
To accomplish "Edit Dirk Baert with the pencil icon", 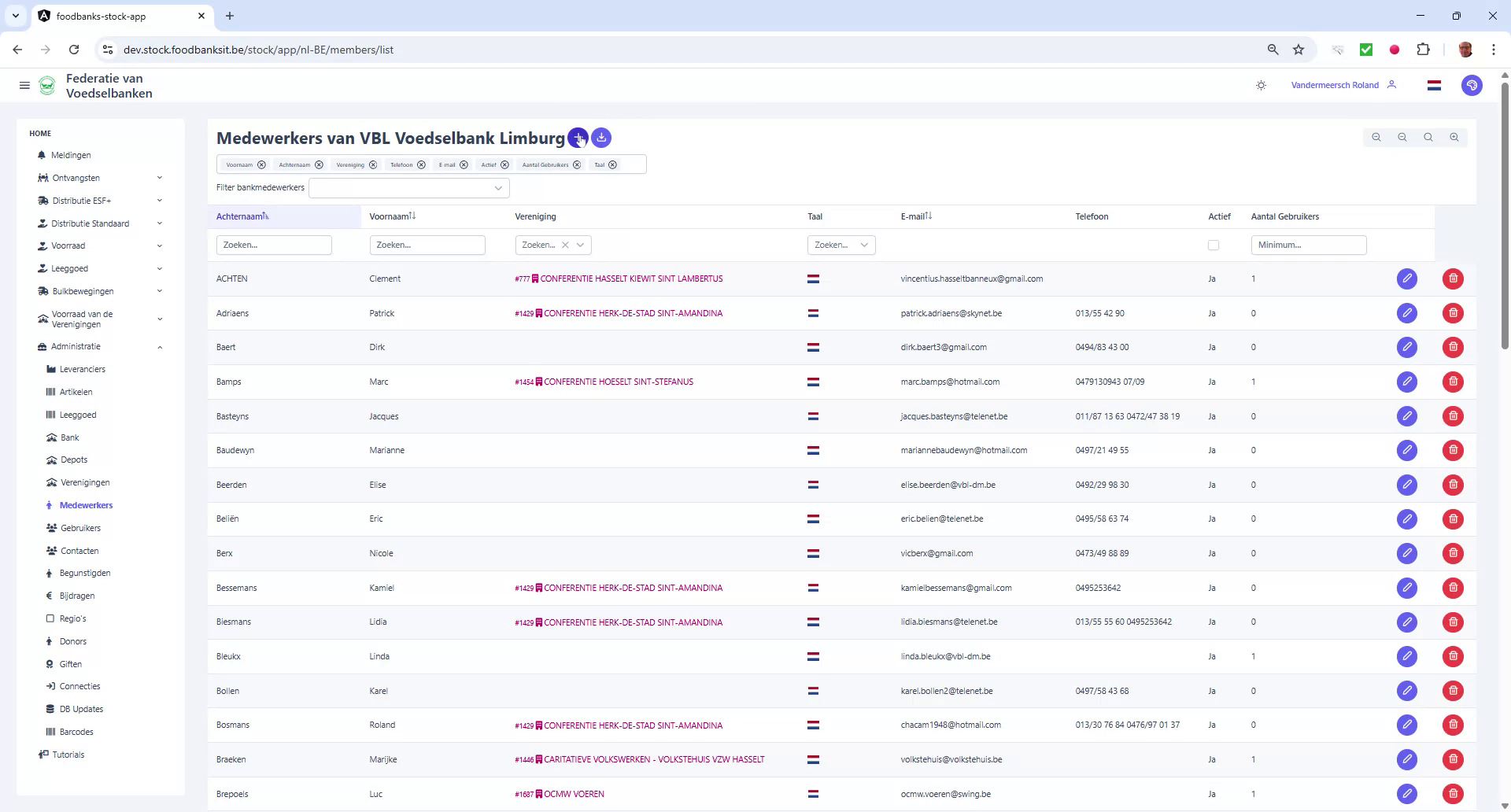I will click(x=1407, y=347).
